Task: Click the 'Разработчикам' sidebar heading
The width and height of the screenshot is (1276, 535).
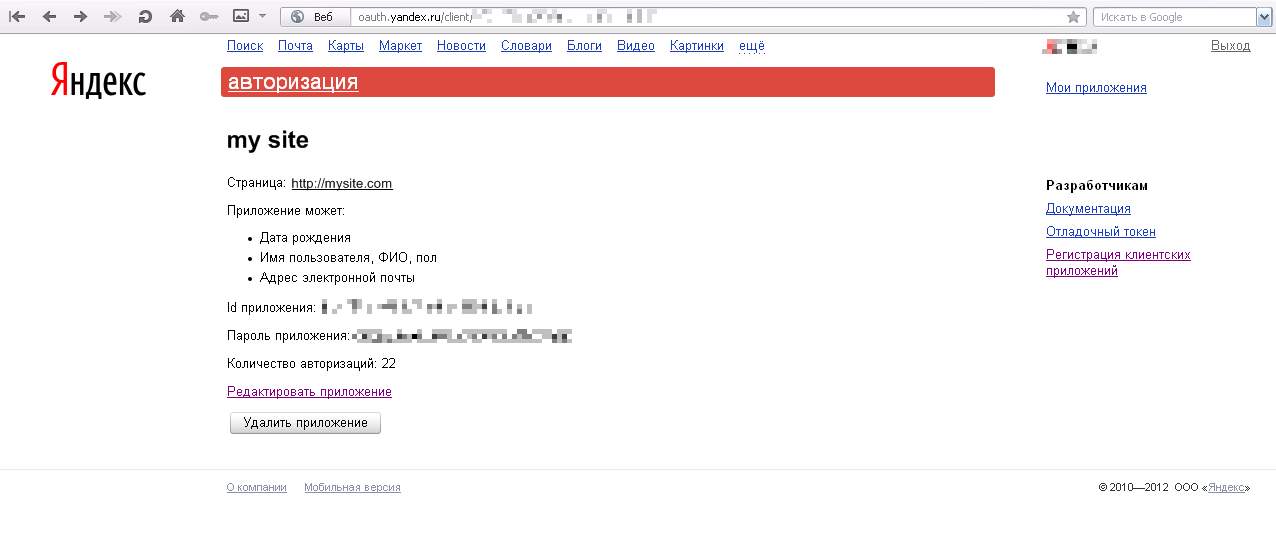Action: click(1097, 186)
